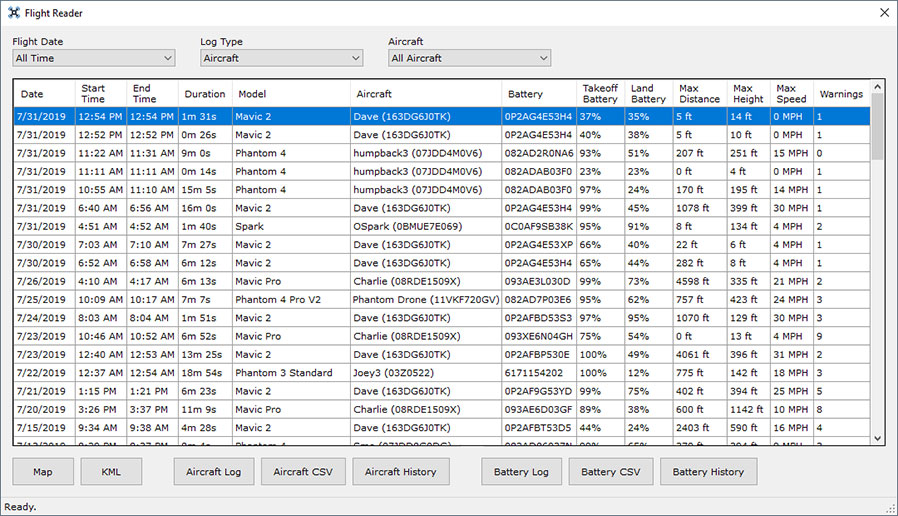The width and height of the screenshot is (898, 516).
Task: Click the scrollbar up arrow
Action: (877, 86)
